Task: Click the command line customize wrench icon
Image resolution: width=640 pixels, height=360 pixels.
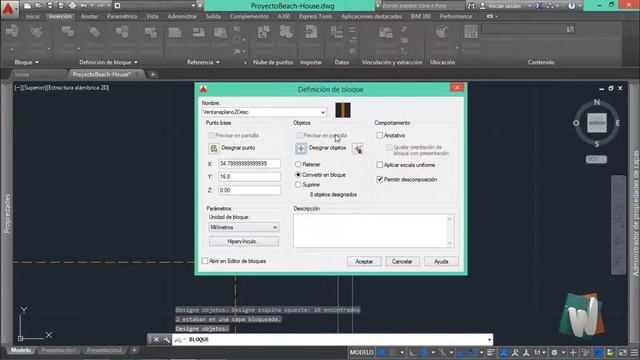Action: (166, 340)
